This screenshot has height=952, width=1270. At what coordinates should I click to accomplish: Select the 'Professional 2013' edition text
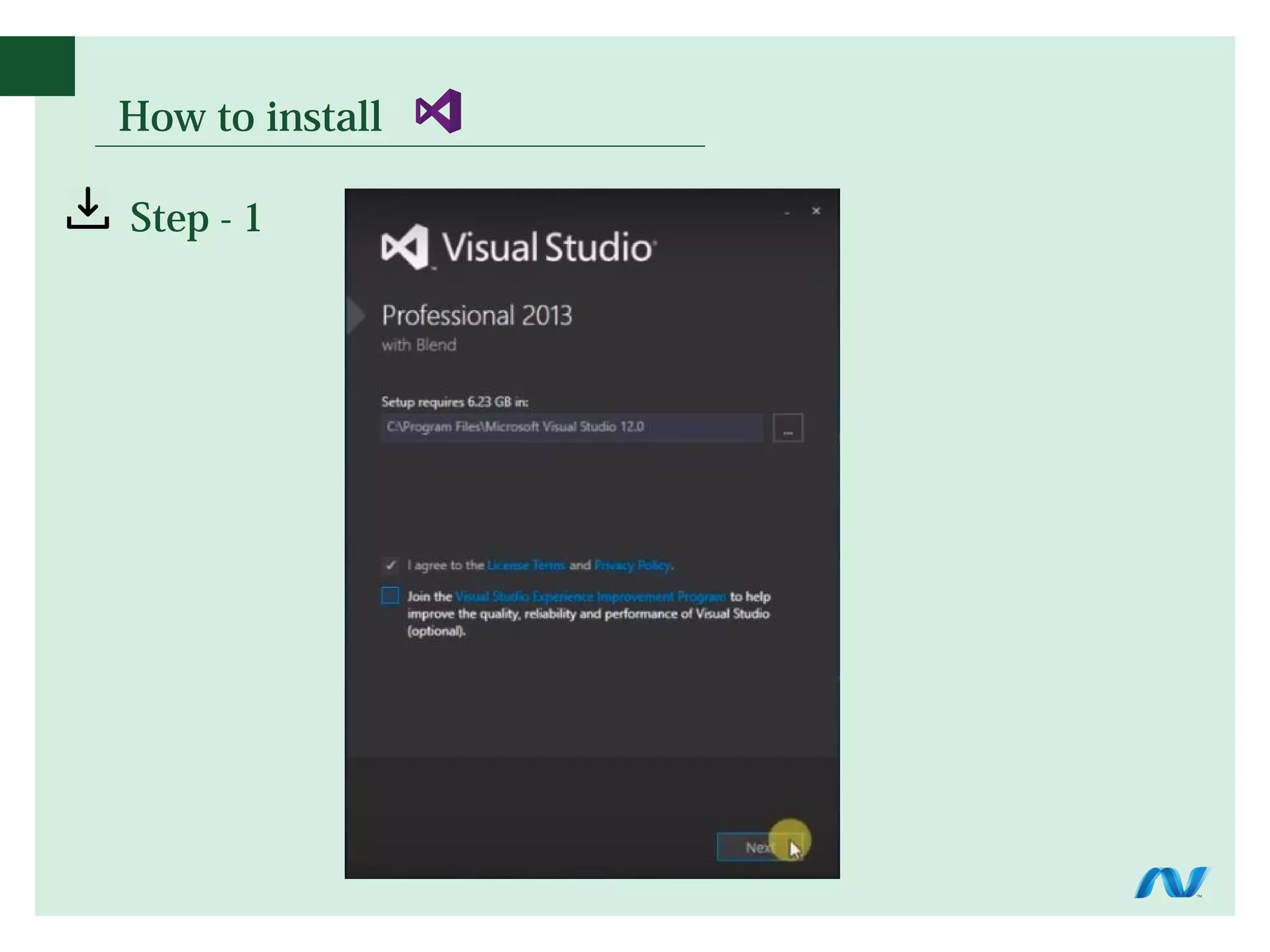(477, 315)
